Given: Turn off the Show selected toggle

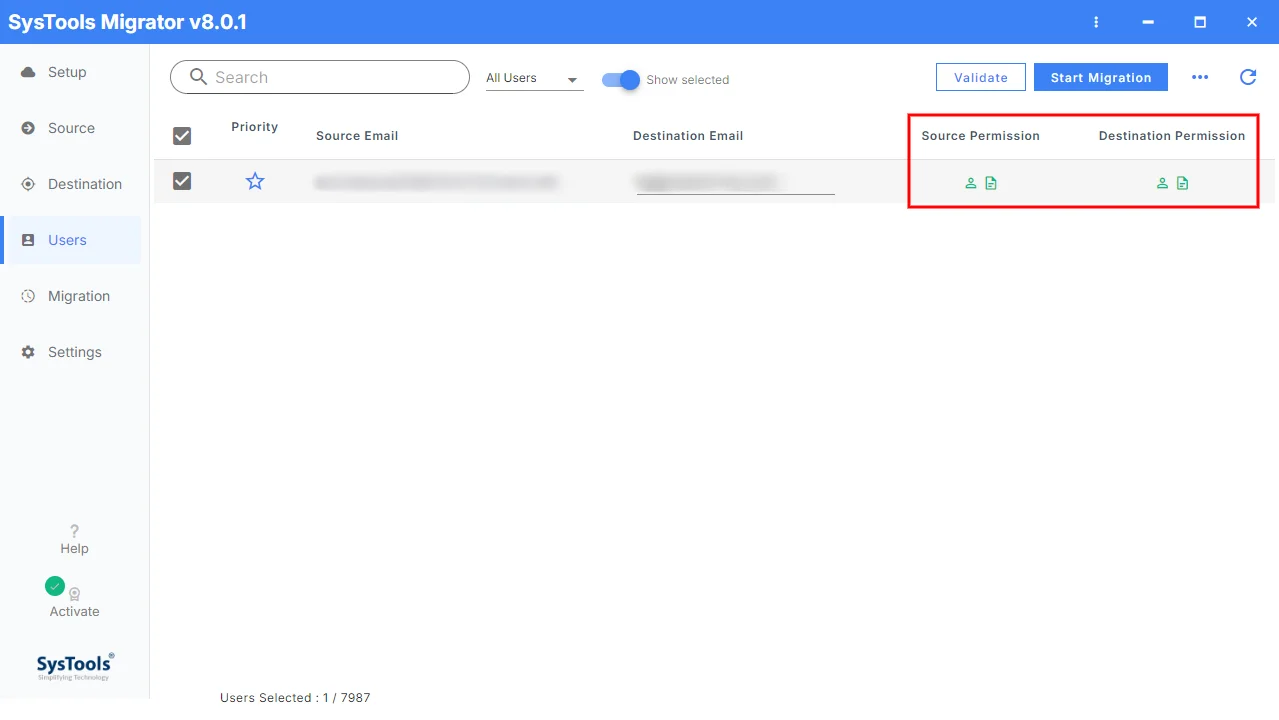Looking at the screenshot, I should [x=621, y=80].
